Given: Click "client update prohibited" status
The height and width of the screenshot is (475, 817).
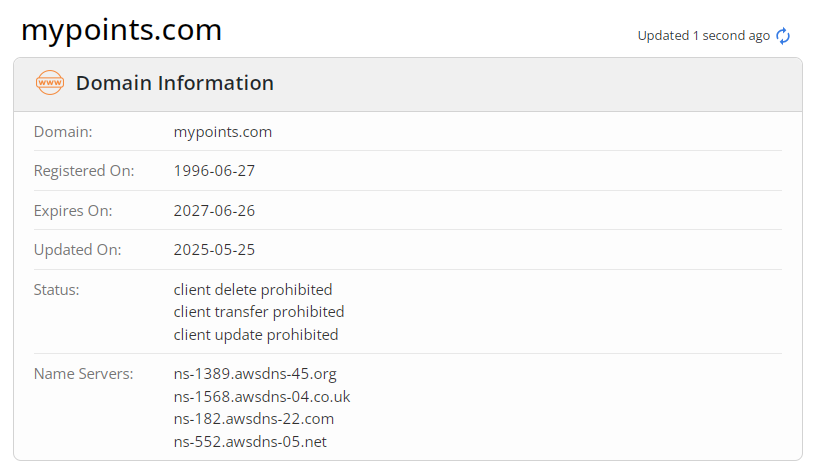Looking at the screenshot, I should 255,335.
